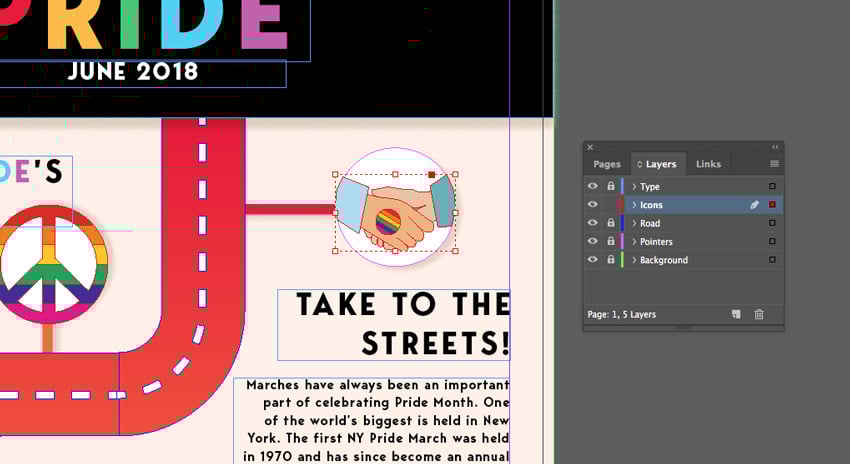Click the 'TAKE TO THE STREETS!' text frame
The height and width of the screenshot is (464, 850).
pyautogui.click(x=394, y=325)
